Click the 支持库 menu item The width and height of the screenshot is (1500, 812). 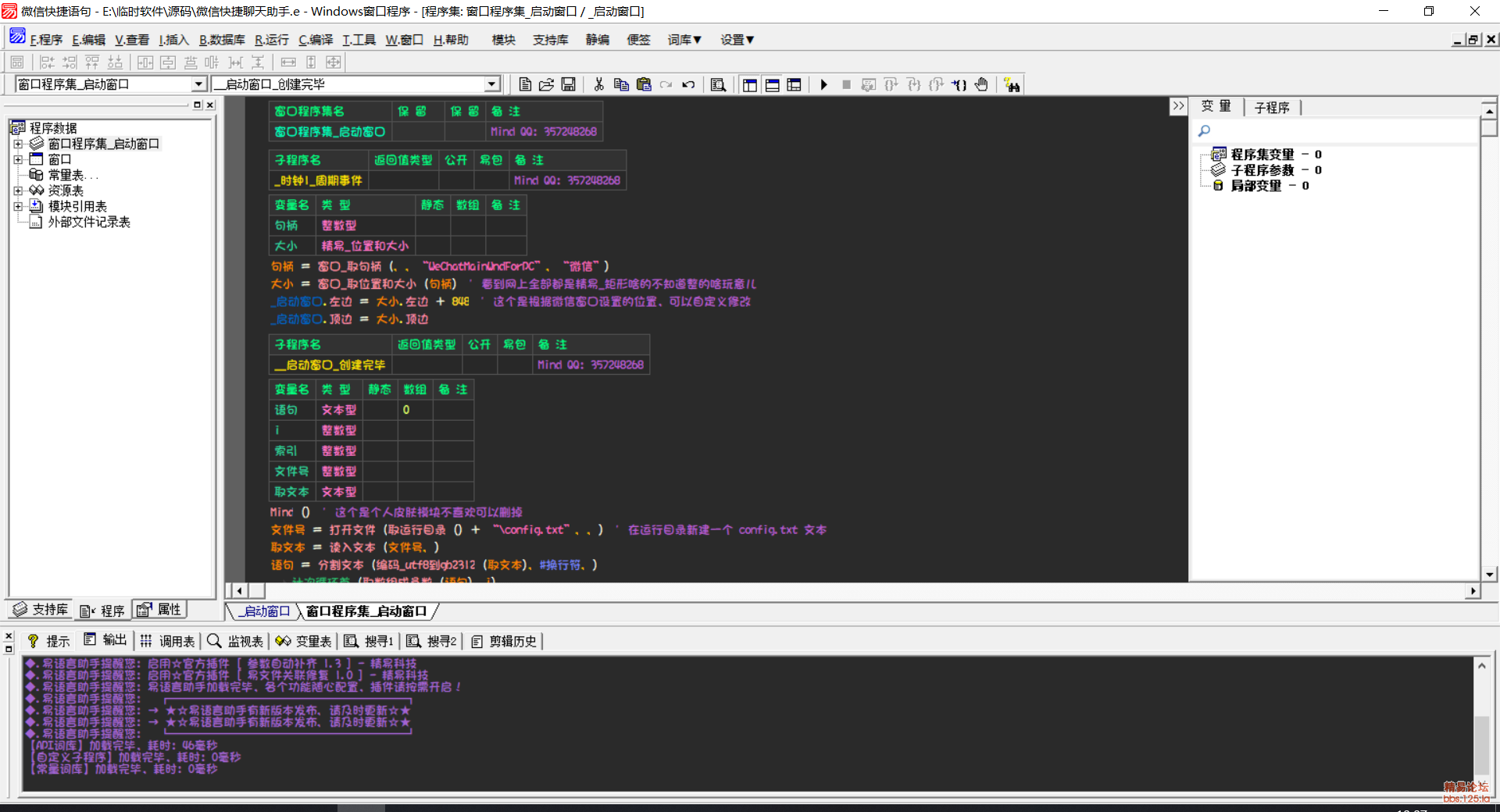(550, 40)
